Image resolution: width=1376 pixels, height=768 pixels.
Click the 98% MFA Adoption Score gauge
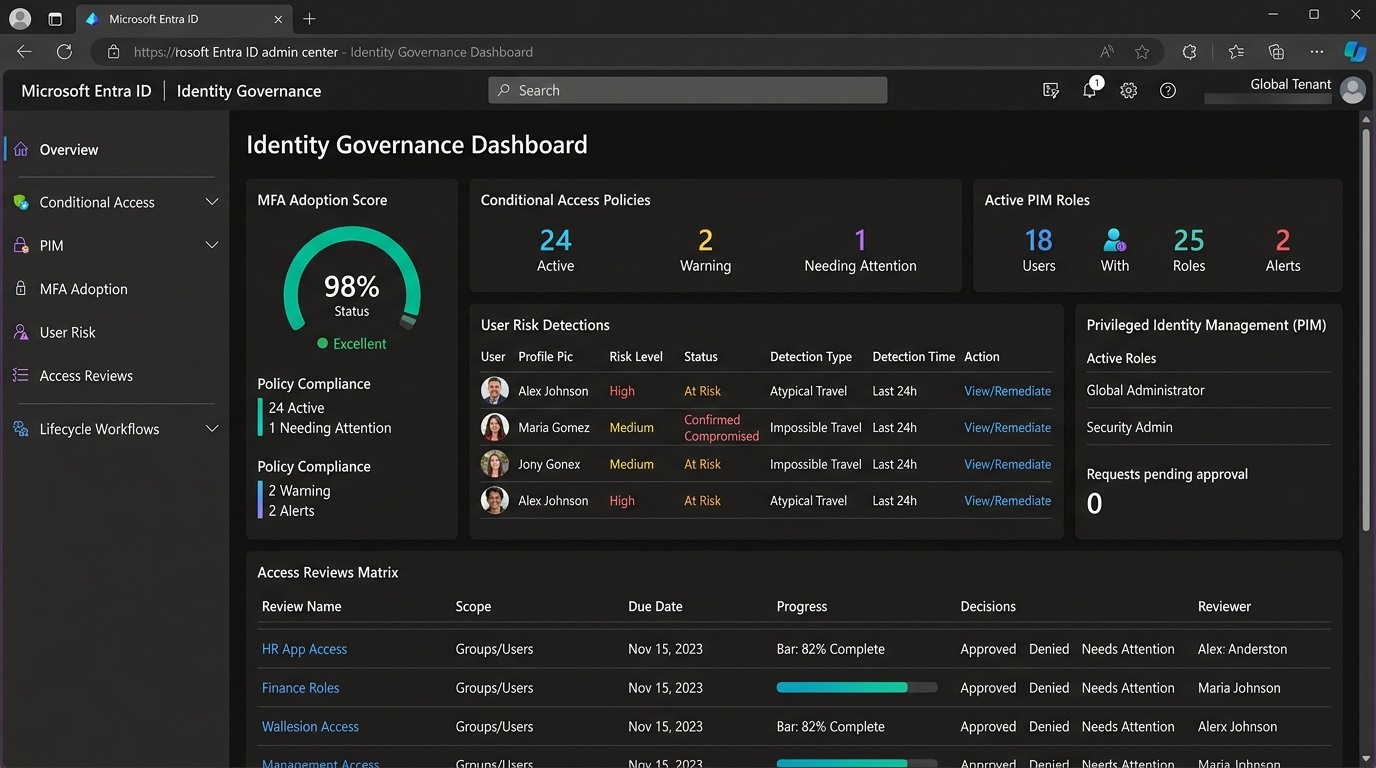(x=352, y=280)
